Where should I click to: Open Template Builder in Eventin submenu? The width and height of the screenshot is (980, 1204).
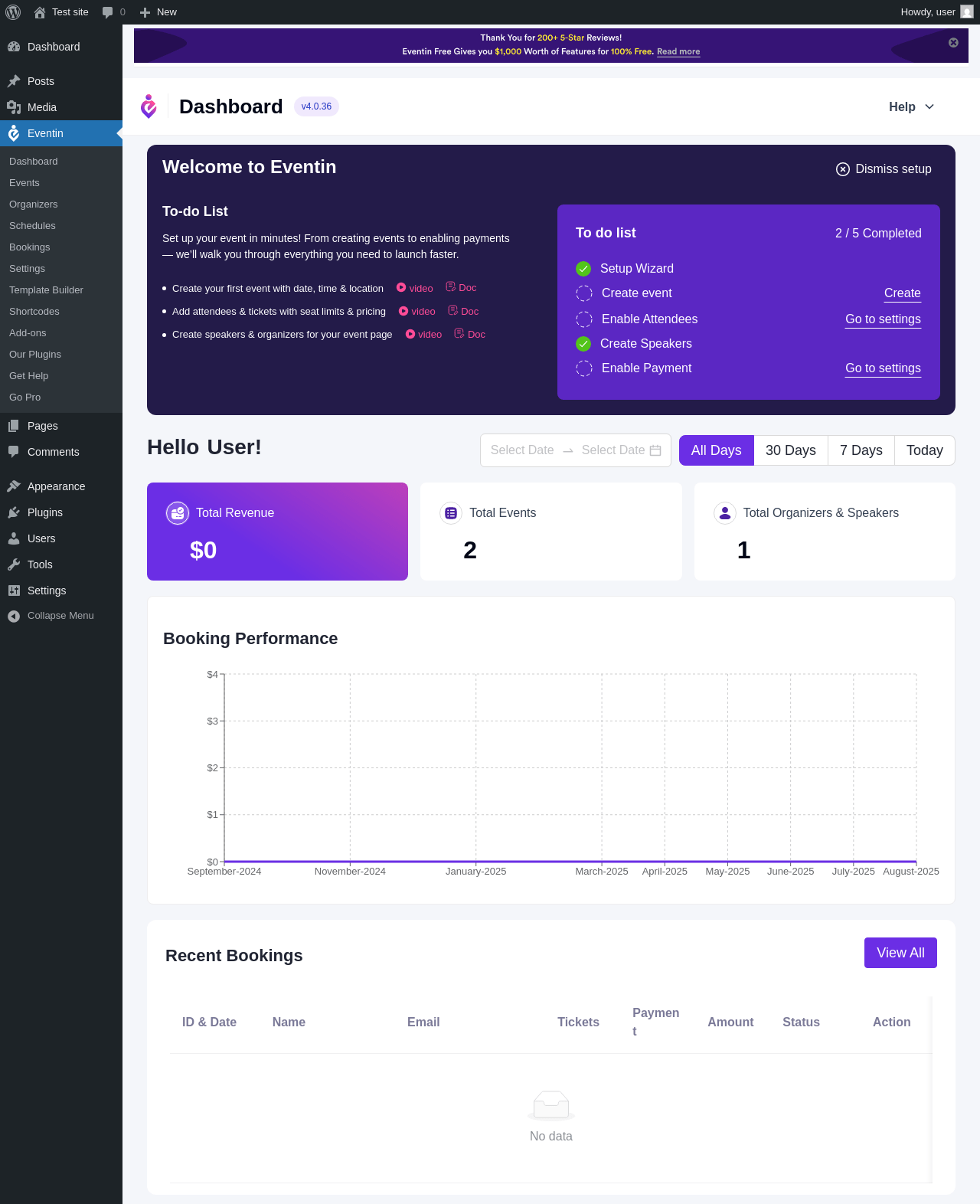(46, 290)
